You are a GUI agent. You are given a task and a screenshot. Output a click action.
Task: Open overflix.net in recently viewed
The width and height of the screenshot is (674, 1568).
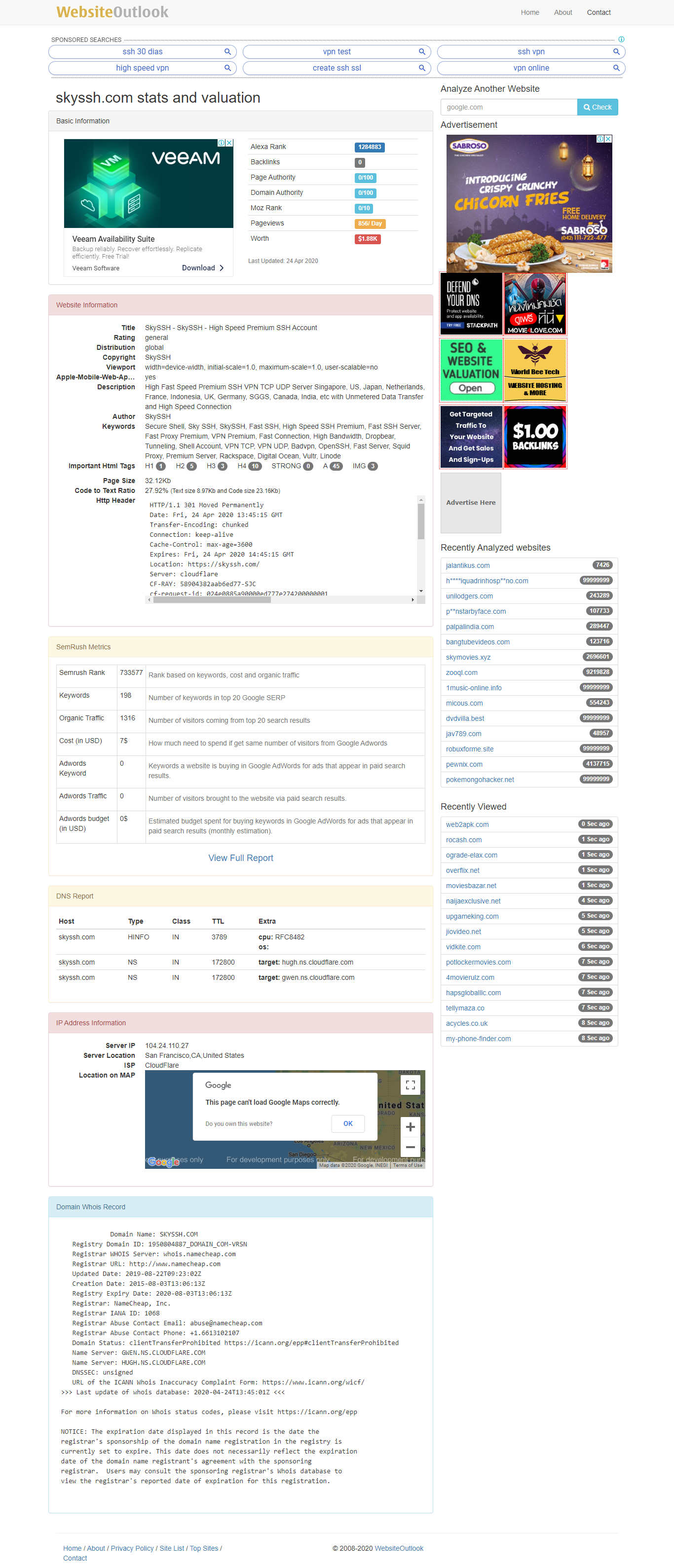click(x=463, y=870)
